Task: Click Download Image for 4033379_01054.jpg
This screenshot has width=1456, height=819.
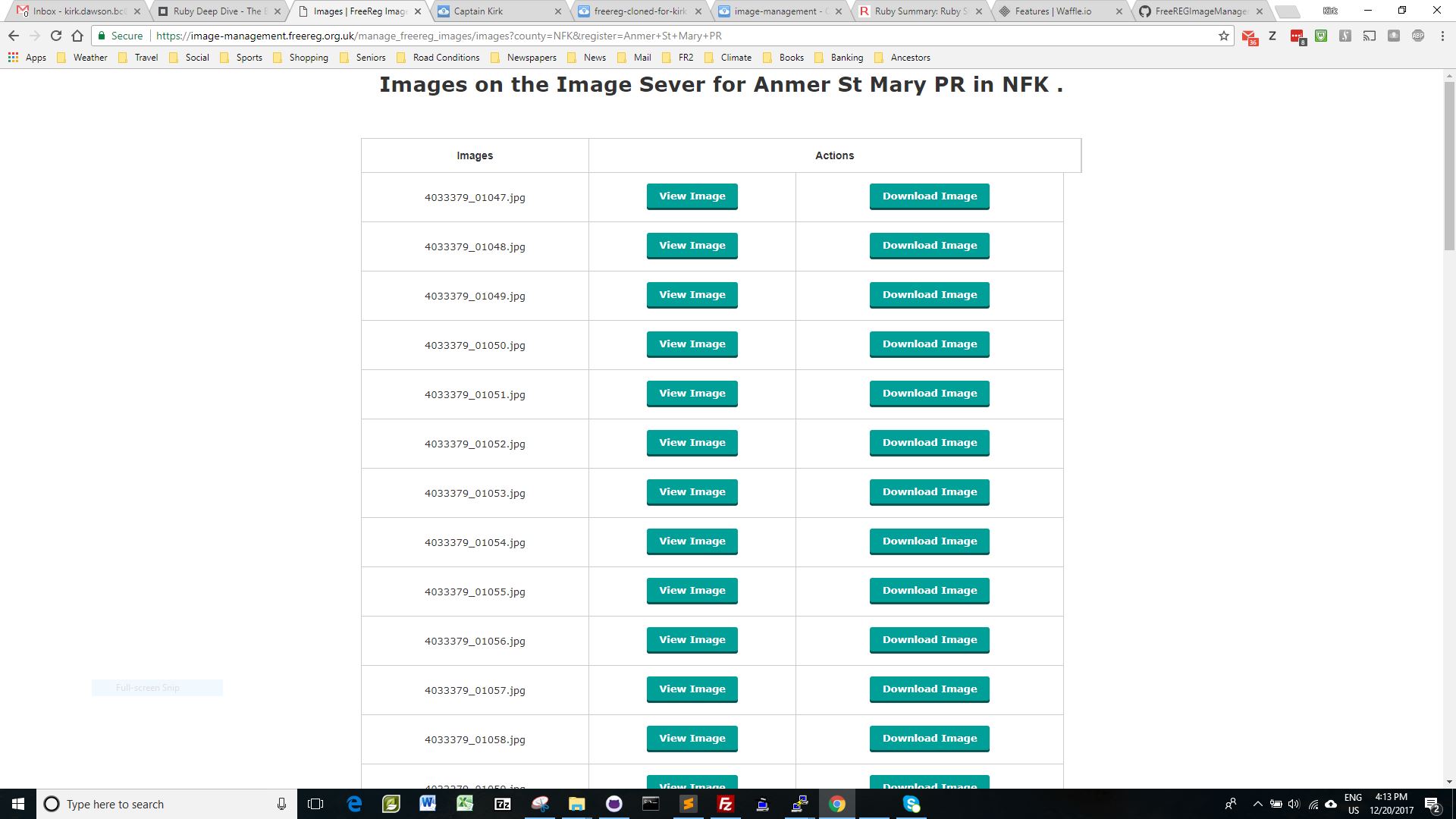Action: pyautogui.click(x=929, y=540)
